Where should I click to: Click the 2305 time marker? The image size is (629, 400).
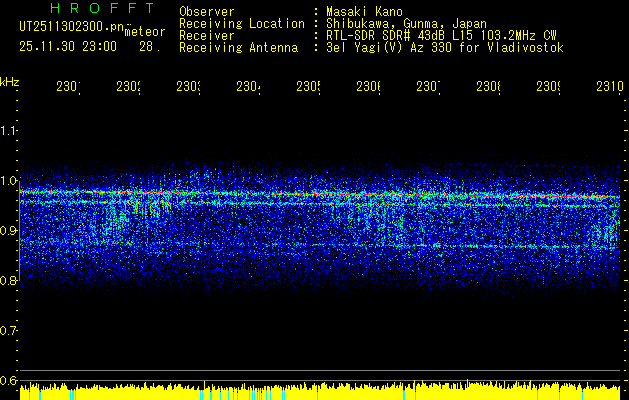[x=308, y=87]
